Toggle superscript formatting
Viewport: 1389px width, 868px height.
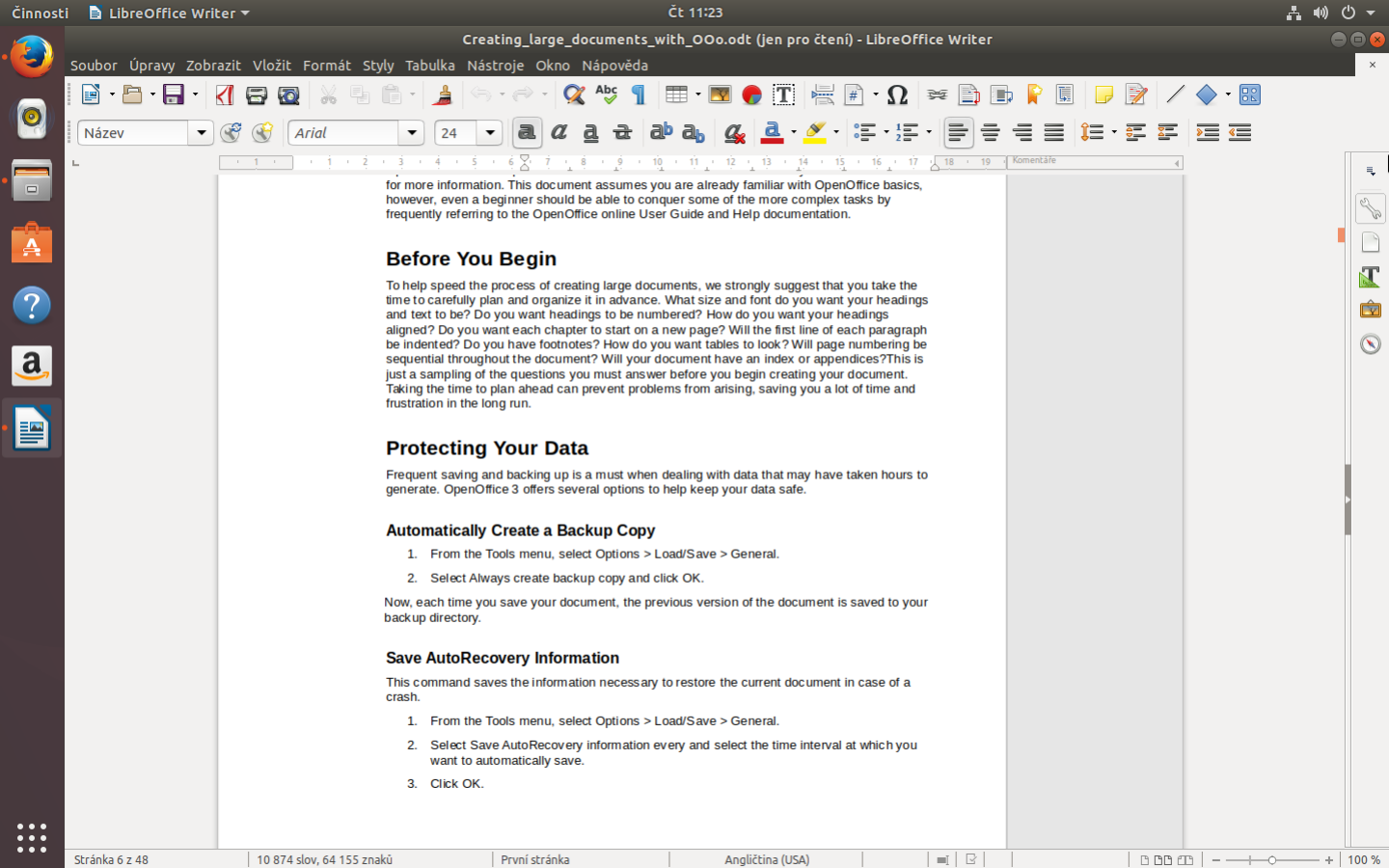[x=661, y=133]
